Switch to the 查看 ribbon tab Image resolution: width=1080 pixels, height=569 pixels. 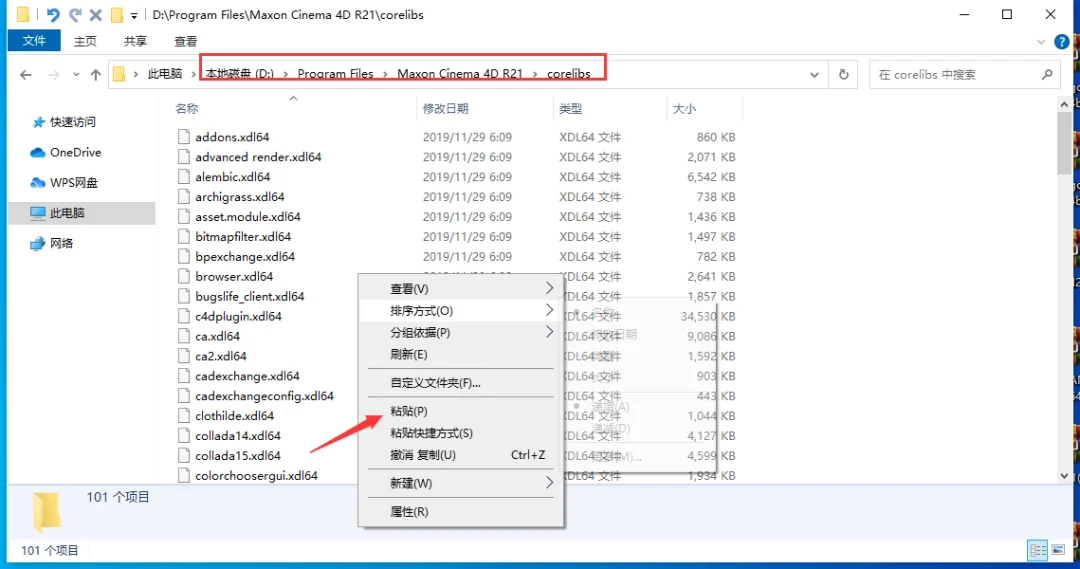tap(185, 41)
